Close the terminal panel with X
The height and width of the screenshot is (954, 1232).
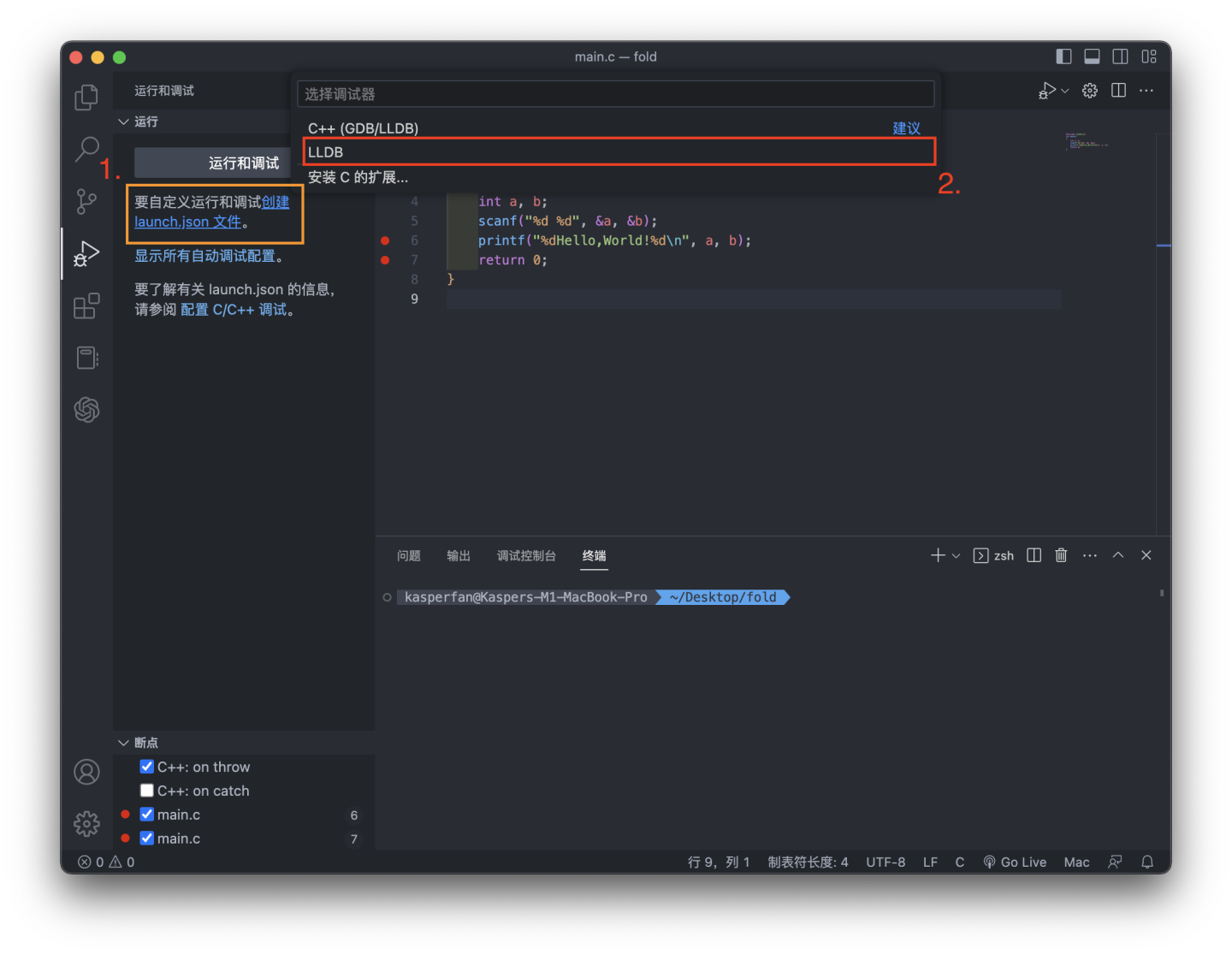click(1146, 555)
